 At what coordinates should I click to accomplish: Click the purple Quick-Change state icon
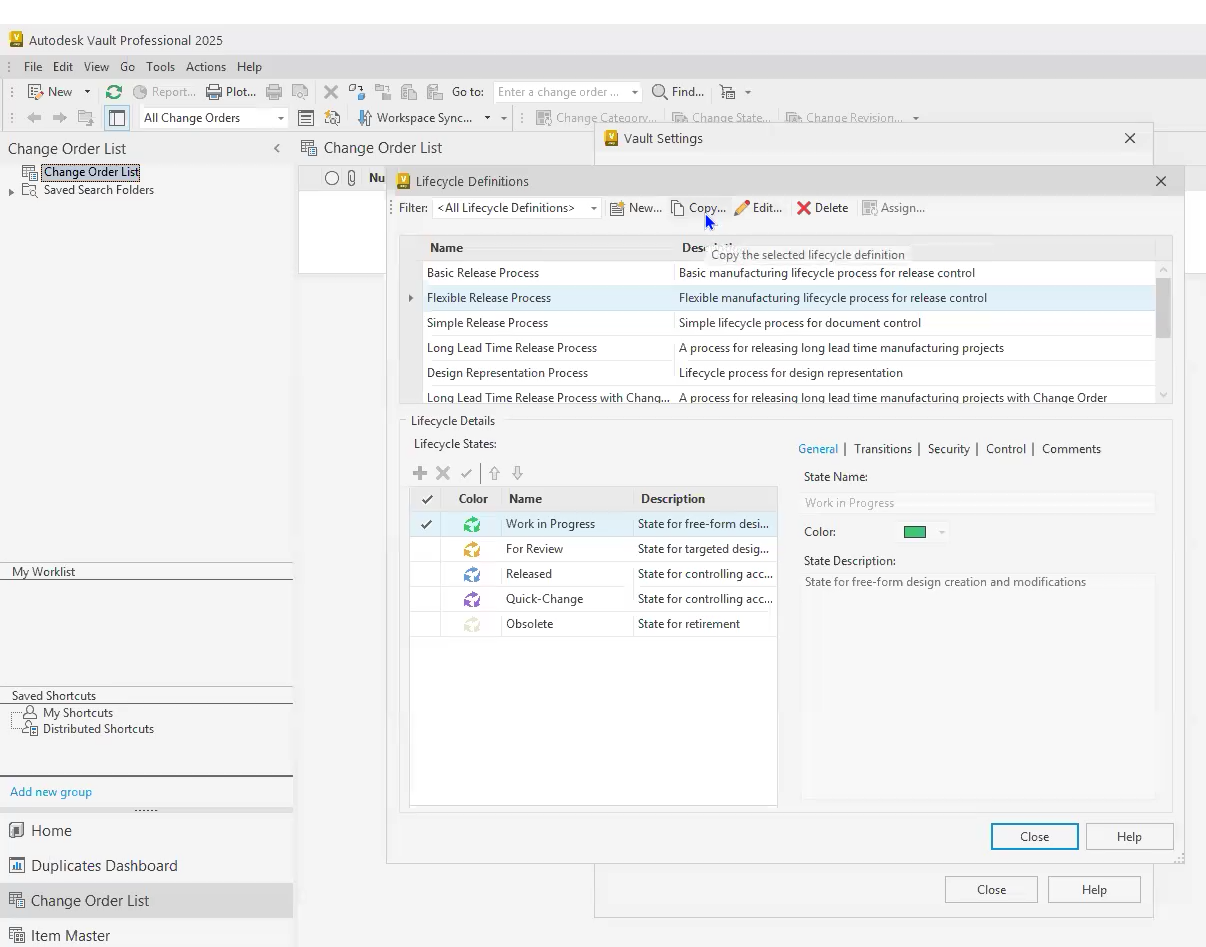coord(472,599)
